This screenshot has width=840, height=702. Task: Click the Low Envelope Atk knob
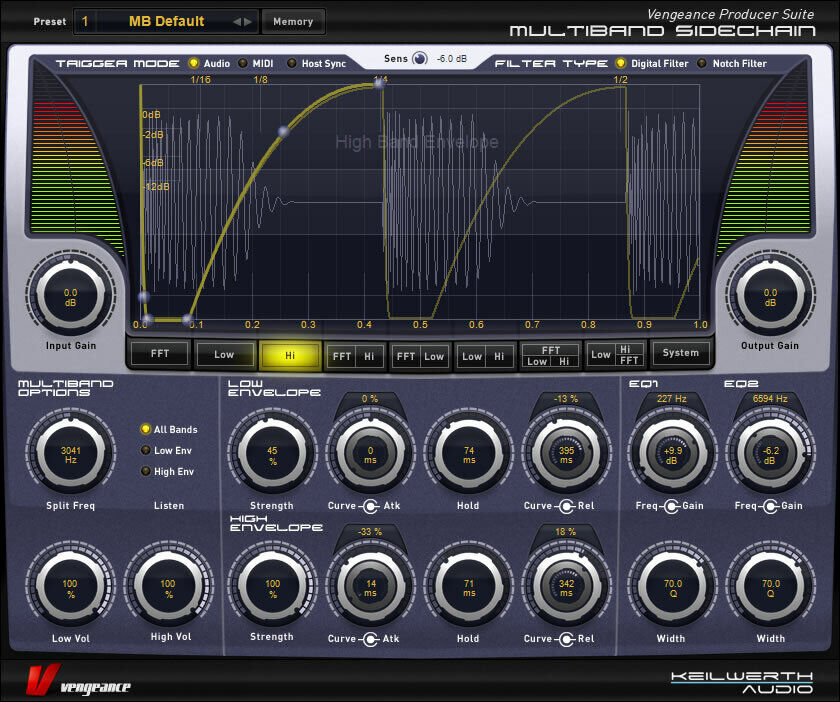[x=370, y=454]
